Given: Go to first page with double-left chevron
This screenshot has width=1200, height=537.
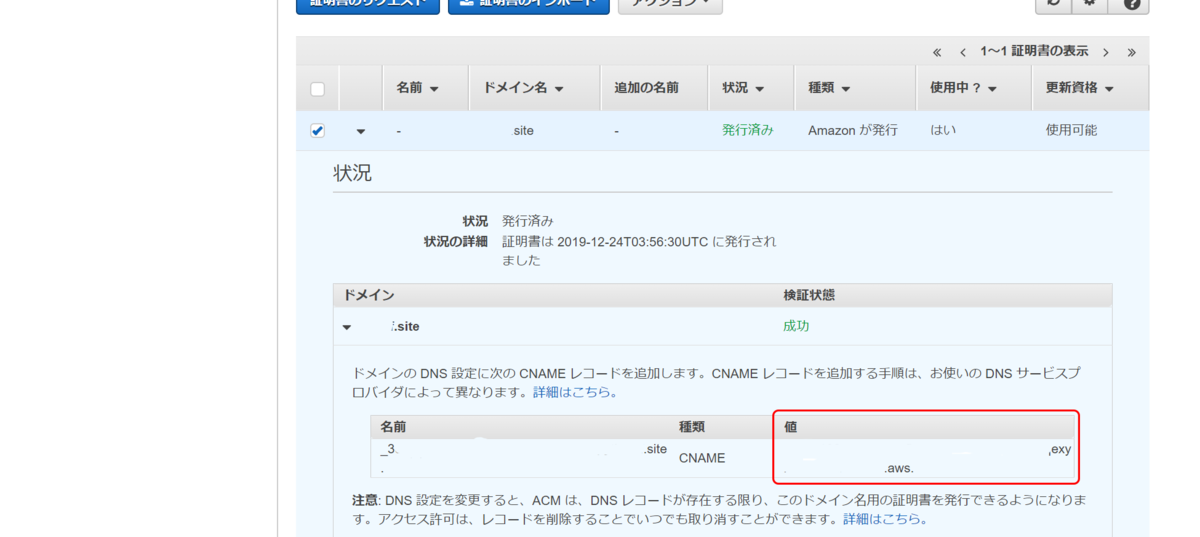Looking at the screenshot, I should (x=937, y=52).
